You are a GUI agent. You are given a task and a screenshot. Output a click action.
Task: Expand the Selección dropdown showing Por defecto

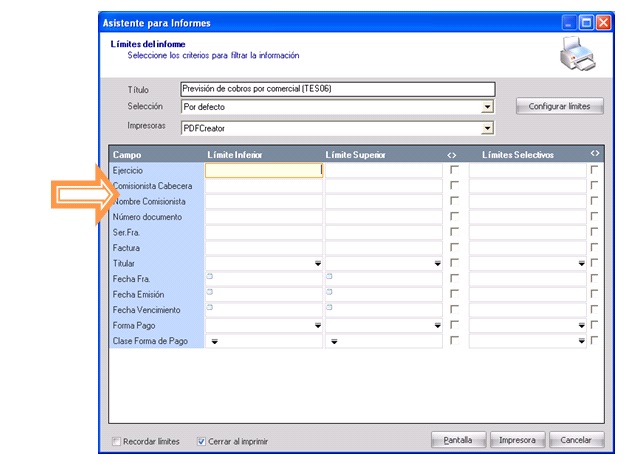click(x=487, y=107)
